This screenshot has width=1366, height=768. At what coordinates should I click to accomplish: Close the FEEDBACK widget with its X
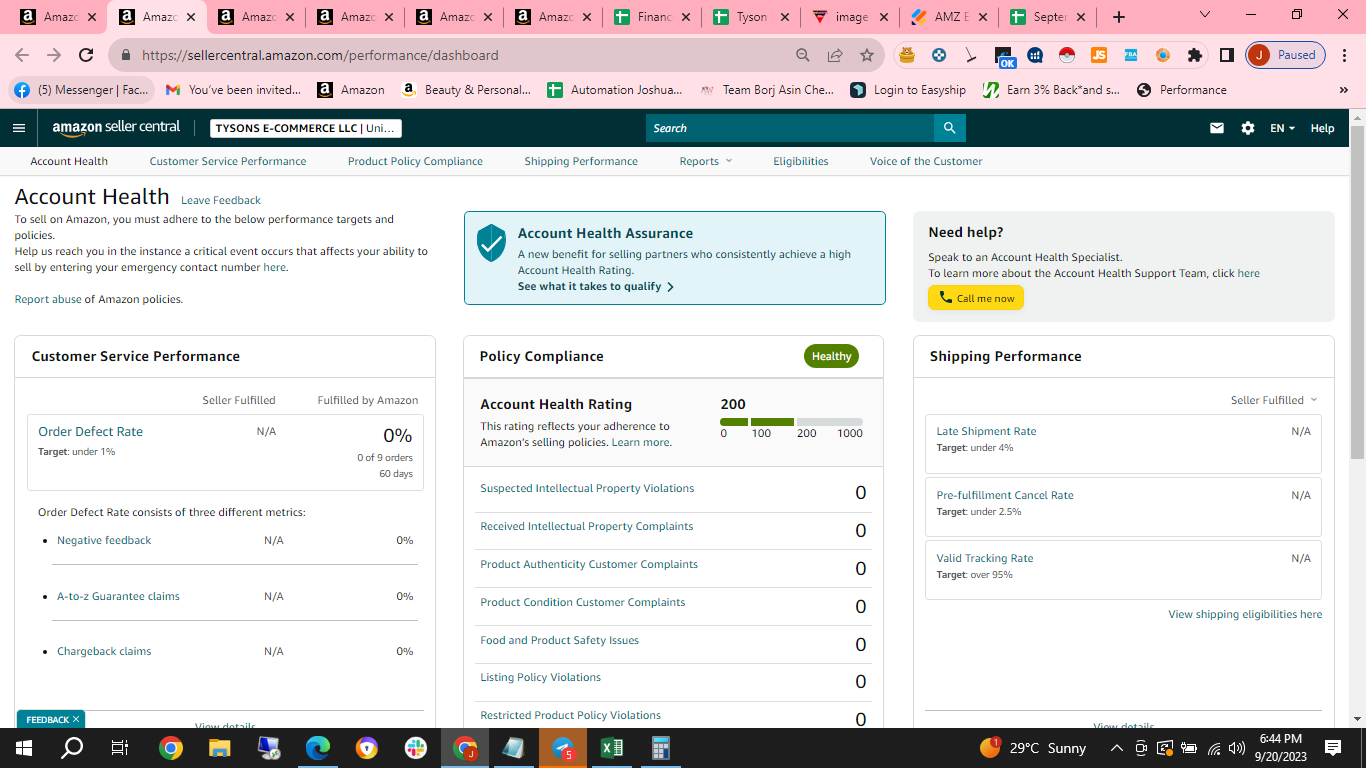76,720
